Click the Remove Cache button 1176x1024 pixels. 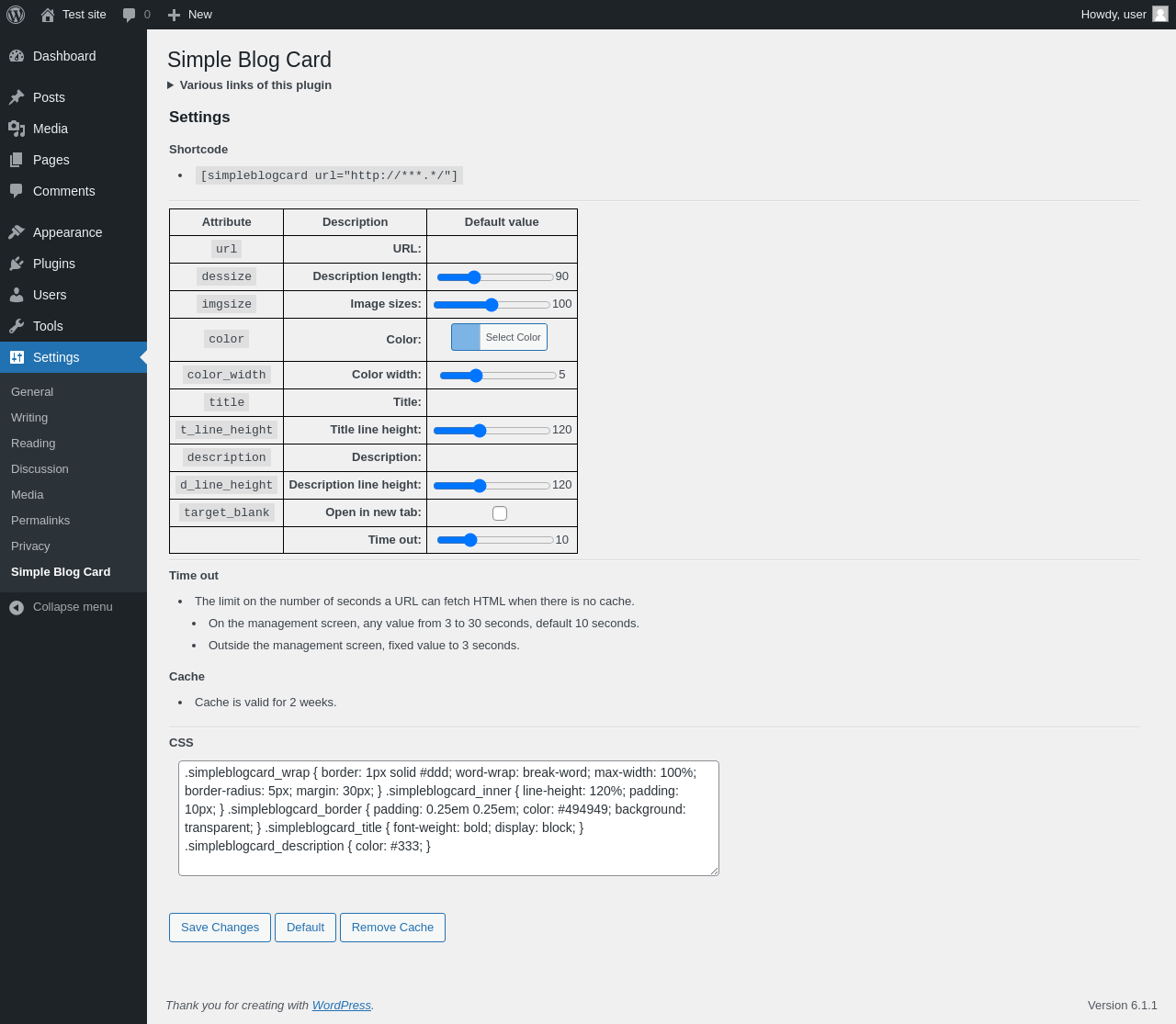click(392, 928)
